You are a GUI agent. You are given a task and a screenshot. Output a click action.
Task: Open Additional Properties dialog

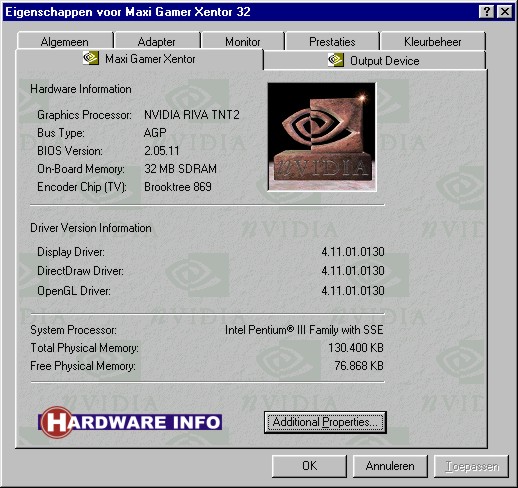(x=325, y=422)
